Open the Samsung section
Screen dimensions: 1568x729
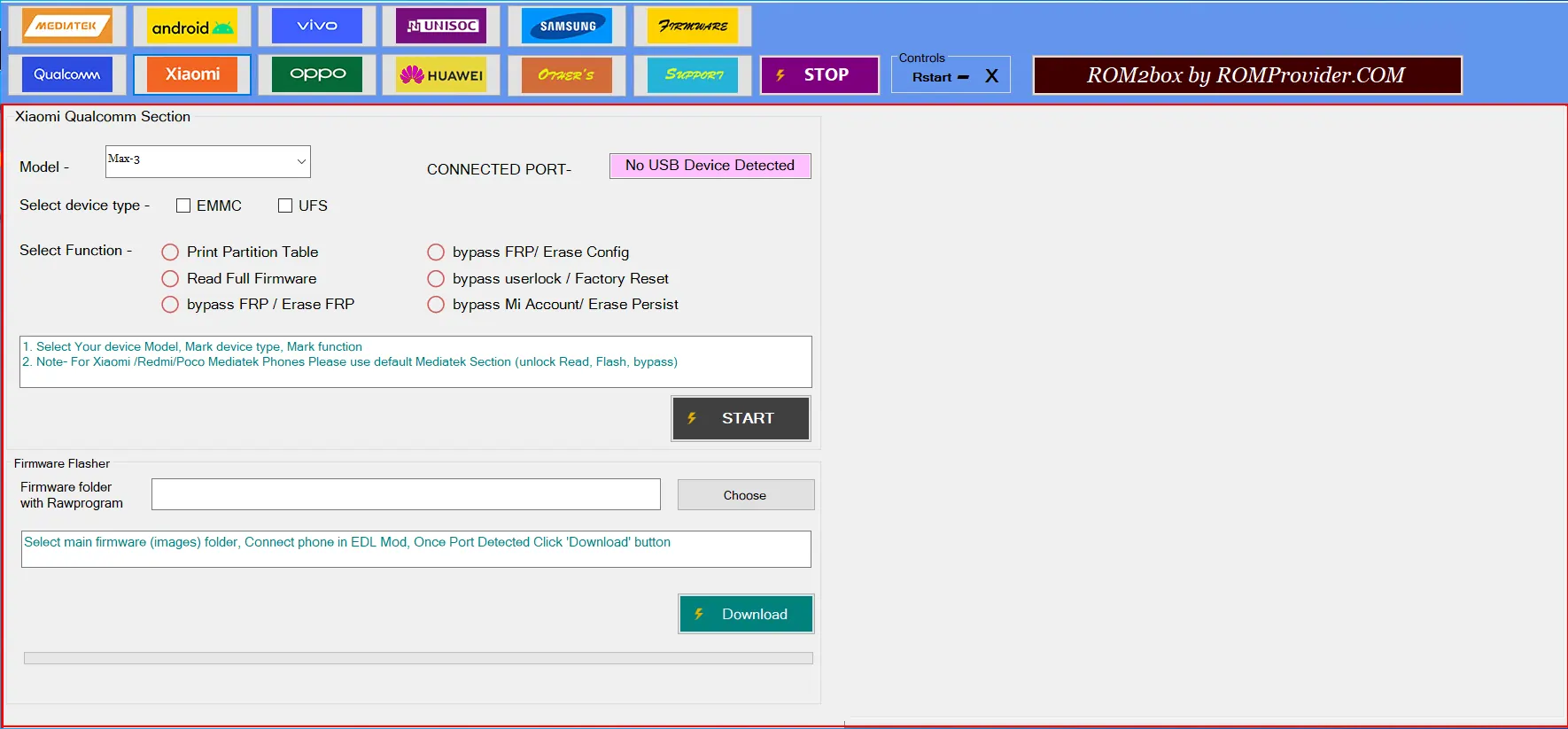tap(567, 27)
